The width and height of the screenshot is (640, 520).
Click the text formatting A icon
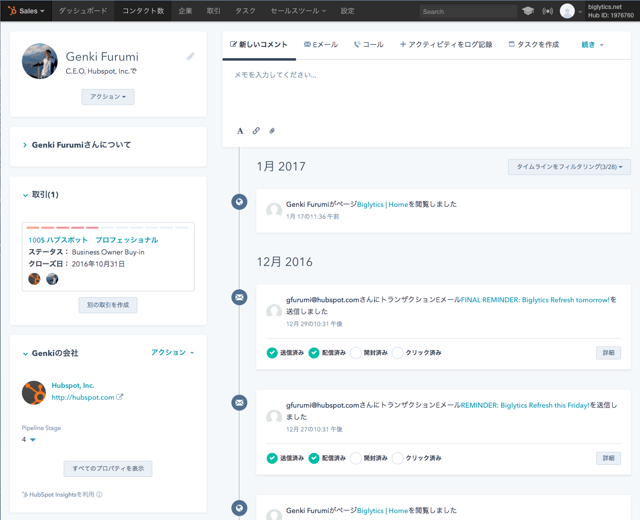tap(240, 131)
